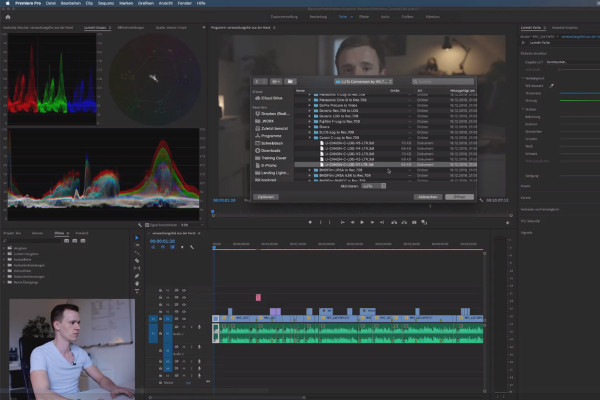Screen dimensions: 600x400
Task: Click Mark In in program monitor
Action: point(320,222)
